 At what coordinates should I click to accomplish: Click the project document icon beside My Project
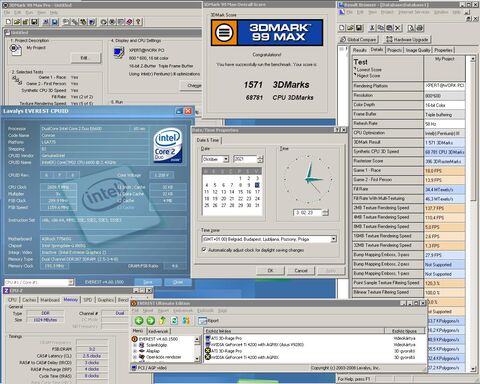coord(15,50)
